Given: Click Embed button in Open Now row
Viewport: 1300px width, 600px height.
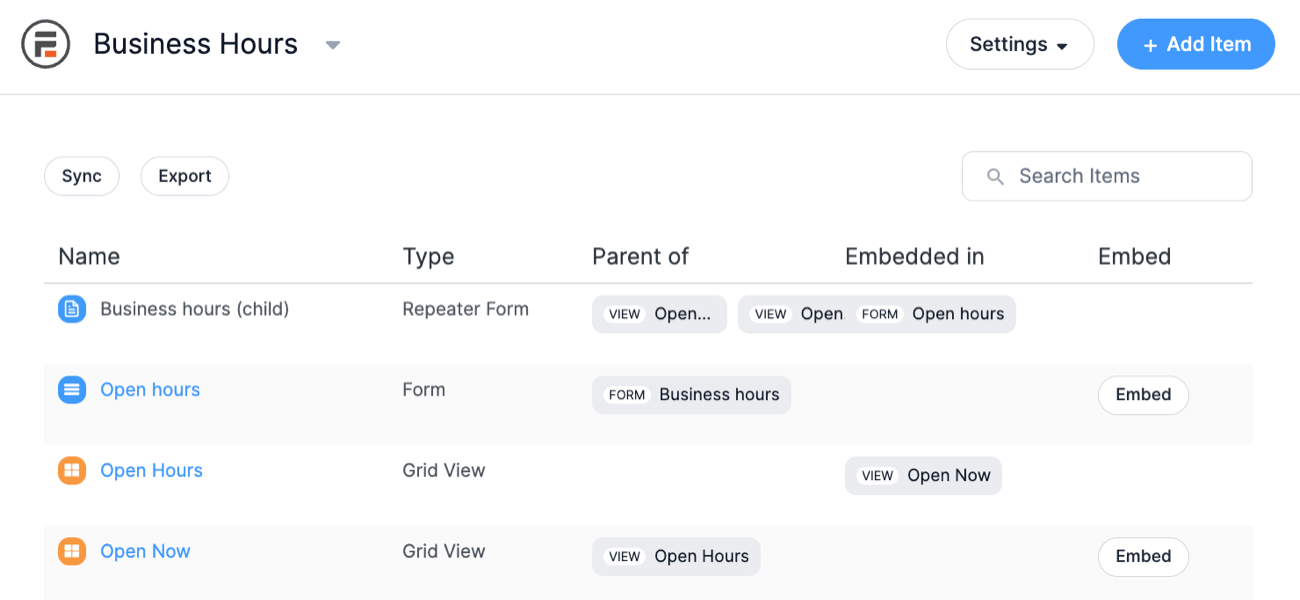Looking at the screenshot, I should coord(1143,557).
